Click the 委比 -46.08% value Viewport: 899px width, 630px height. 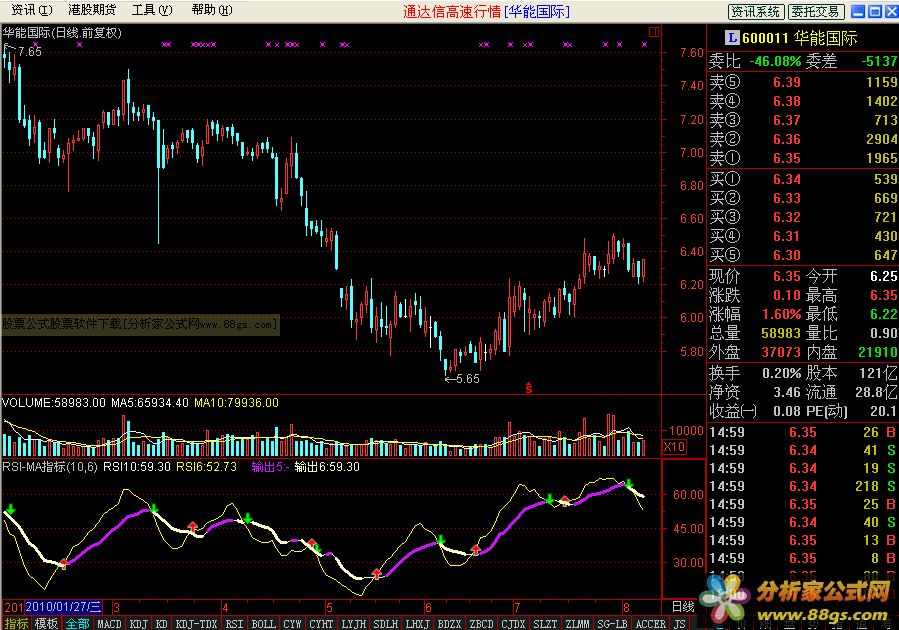tap(775, 61)
